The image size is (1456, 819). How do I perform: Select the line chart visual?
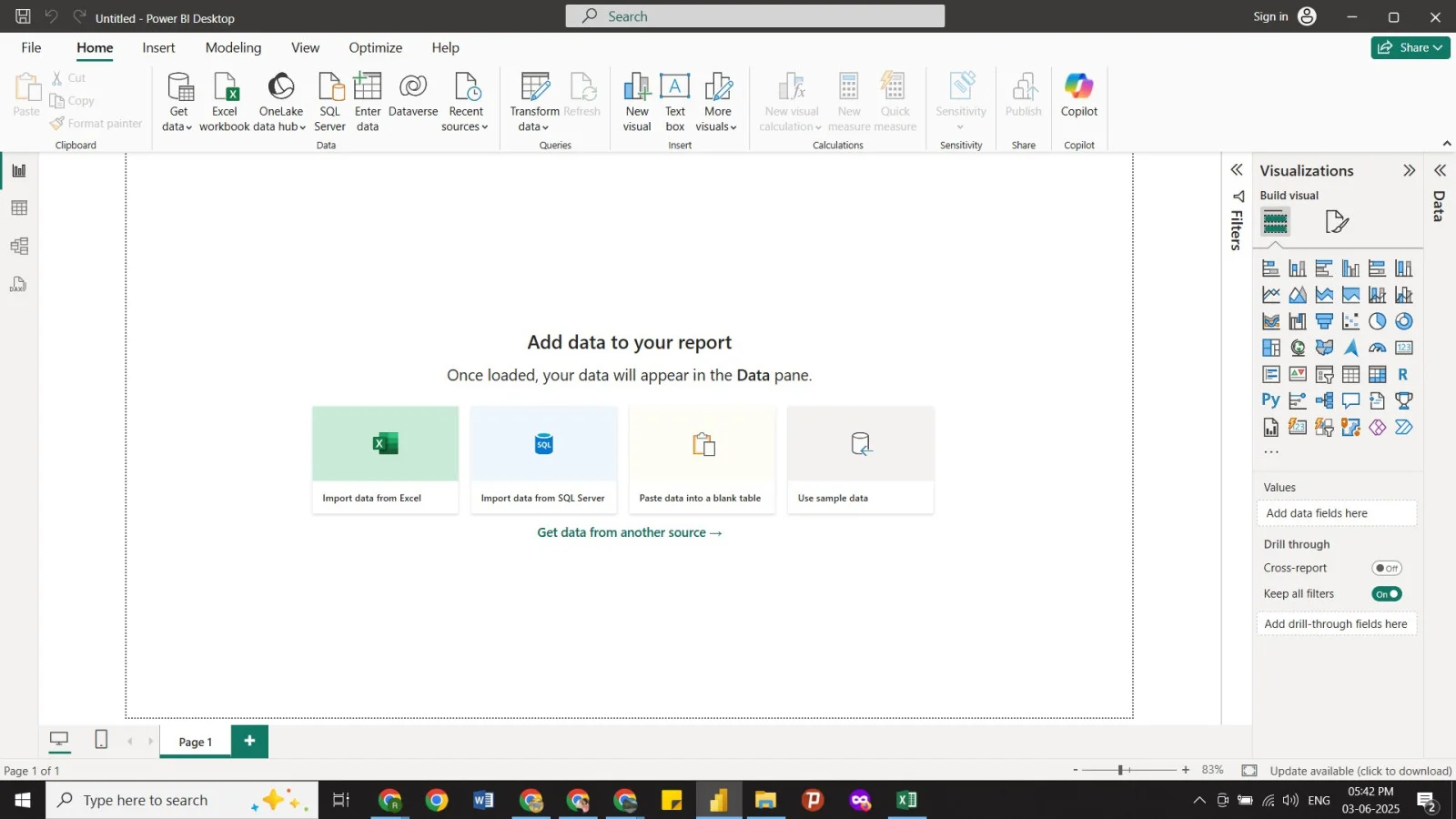(1271, 295)
